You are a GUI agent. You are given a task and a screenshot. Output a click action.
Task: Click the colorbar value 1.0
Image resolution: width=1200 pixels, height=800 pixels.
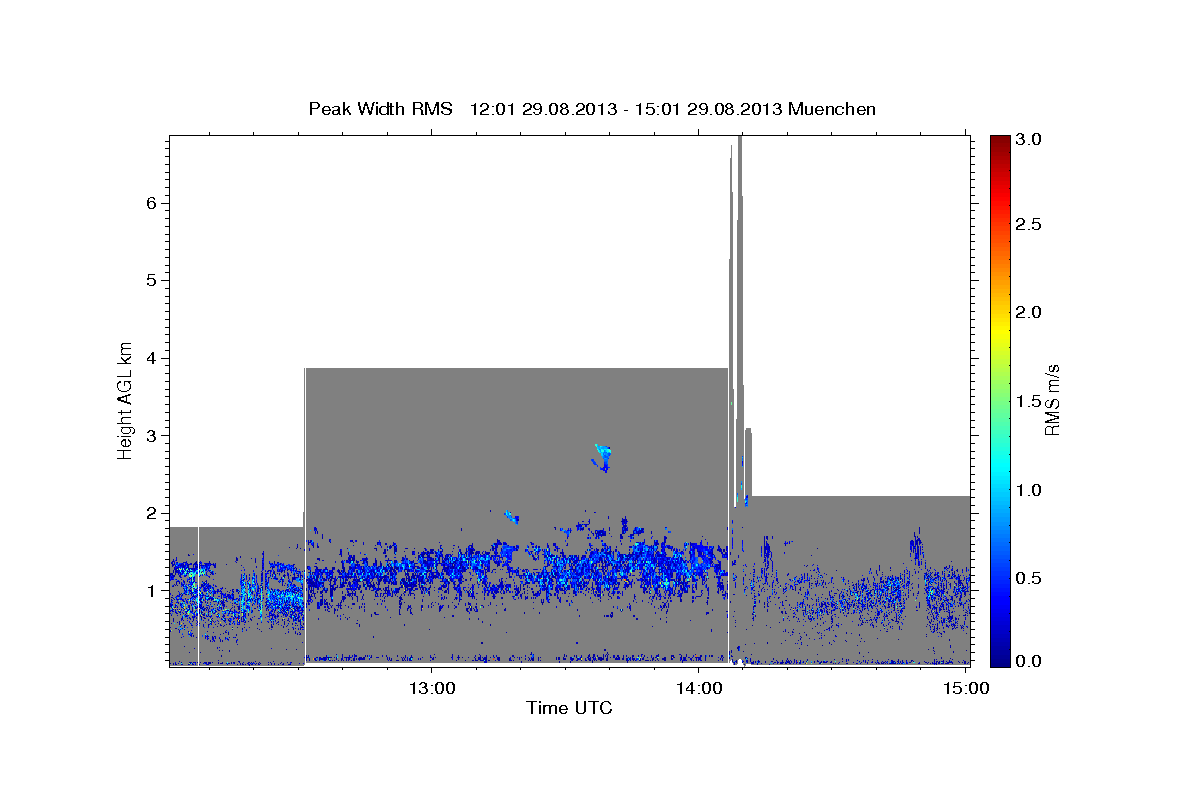pos(1029,490)
